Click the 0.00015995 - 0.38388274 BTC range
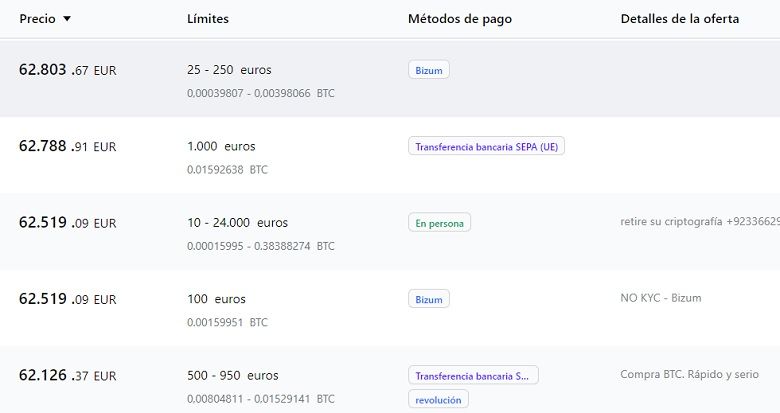780x413 pixels. tap(261, 246)
